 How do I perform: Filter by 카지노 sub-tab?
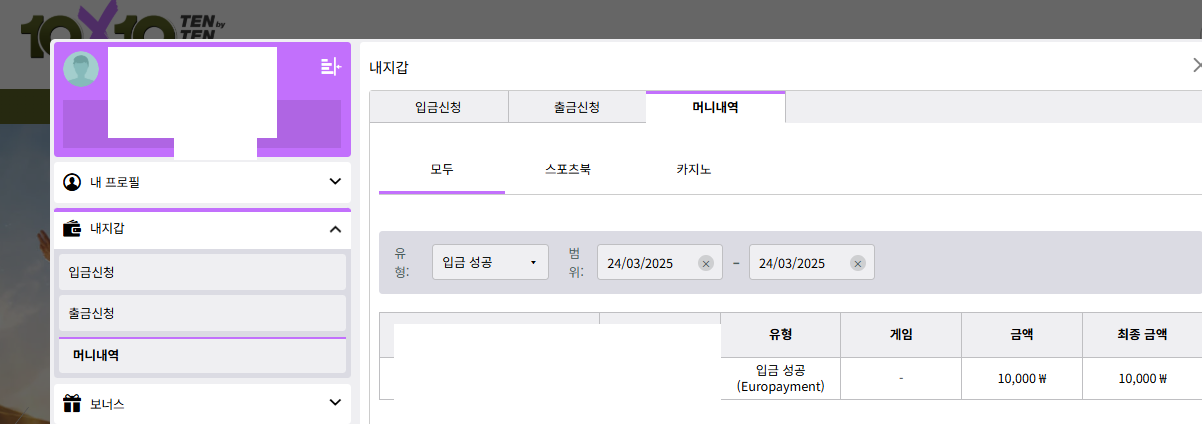tap(693, 169)
